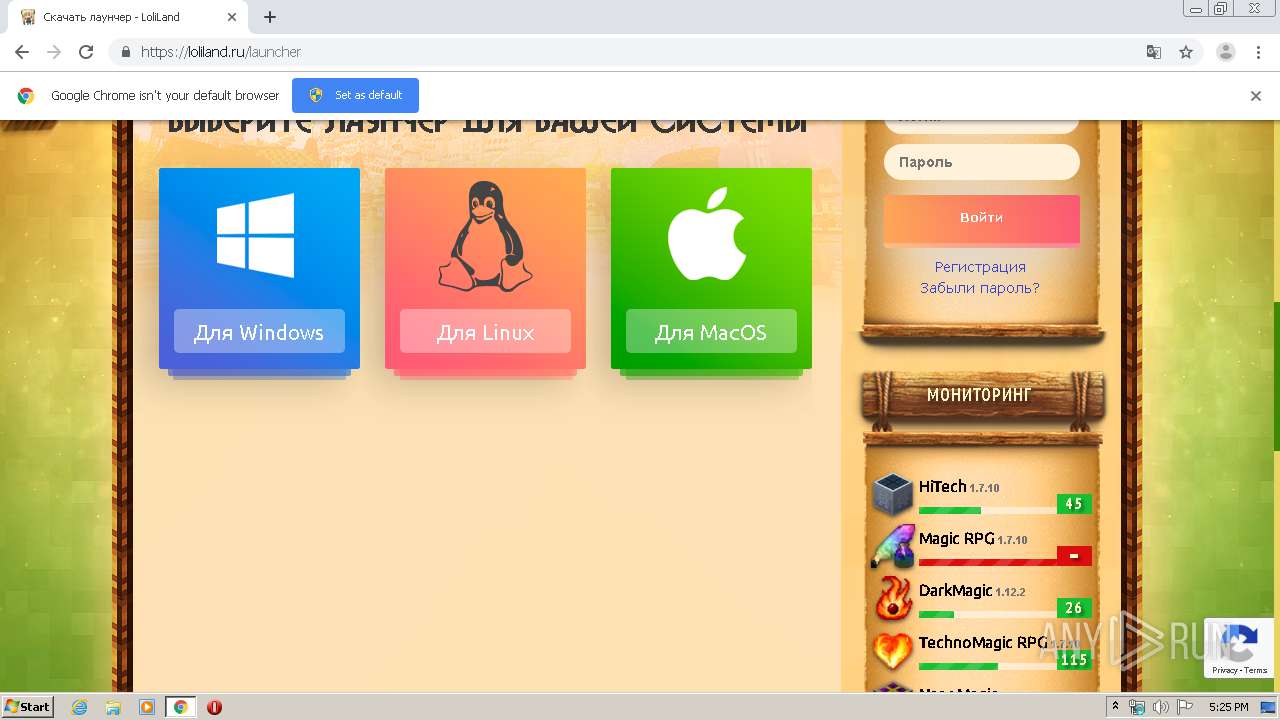Dismiss the default browser infobar
The image size is (1280, 720).
click(x=1256, y=96)
